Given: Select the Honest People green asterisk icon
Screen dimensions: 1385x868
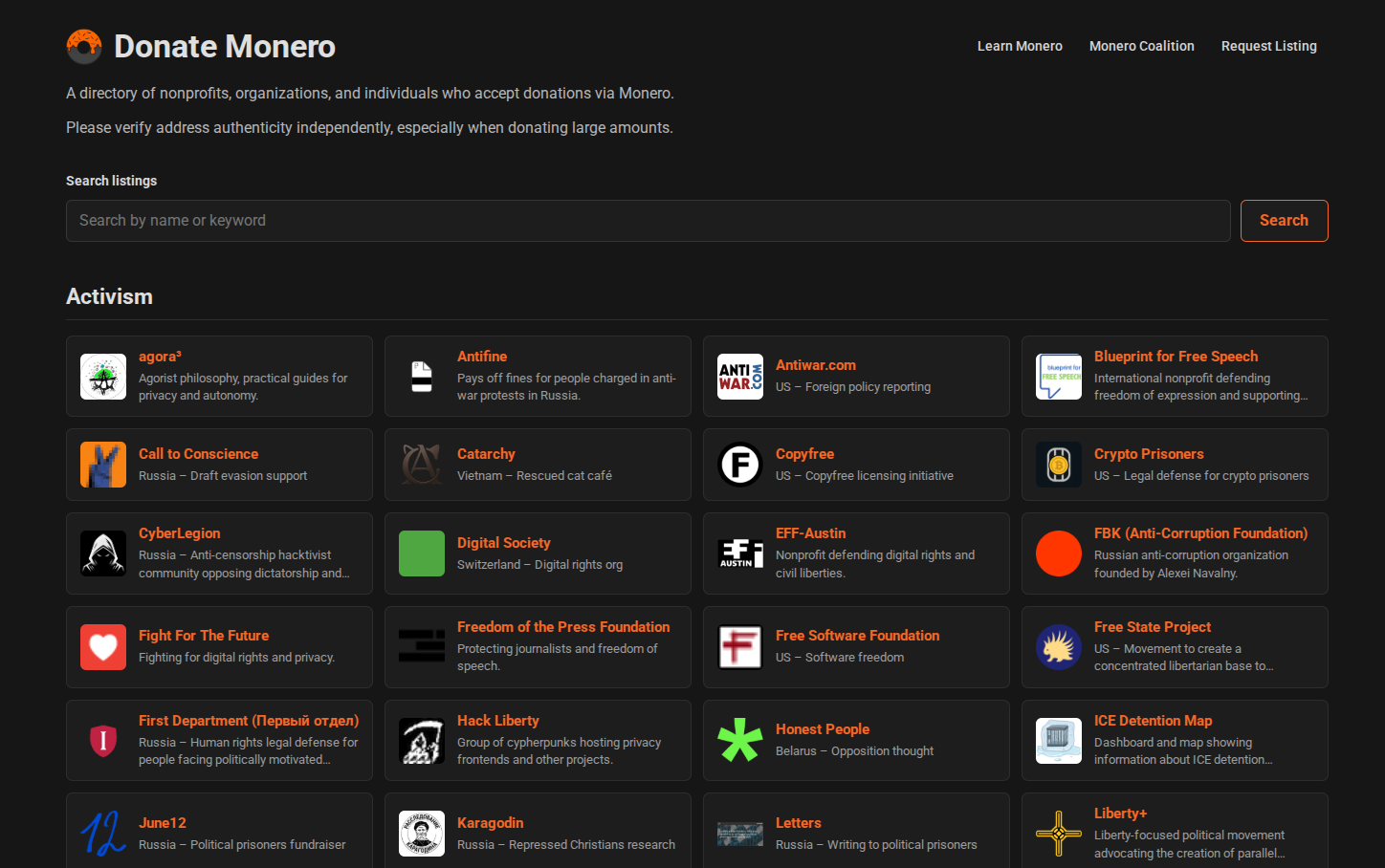Looking at the screenshot, I should pyautogui.click(x=740, y=741).
